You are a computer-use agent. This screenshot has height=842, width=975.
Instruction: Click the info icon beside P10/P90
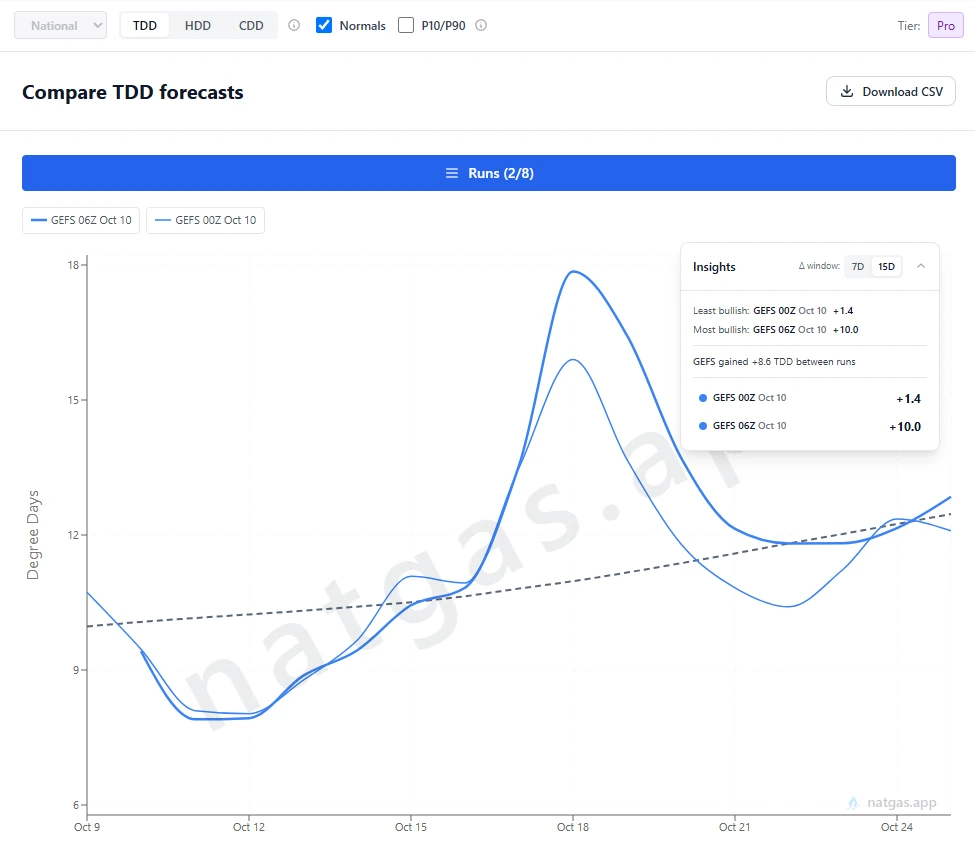coord(481,25)
